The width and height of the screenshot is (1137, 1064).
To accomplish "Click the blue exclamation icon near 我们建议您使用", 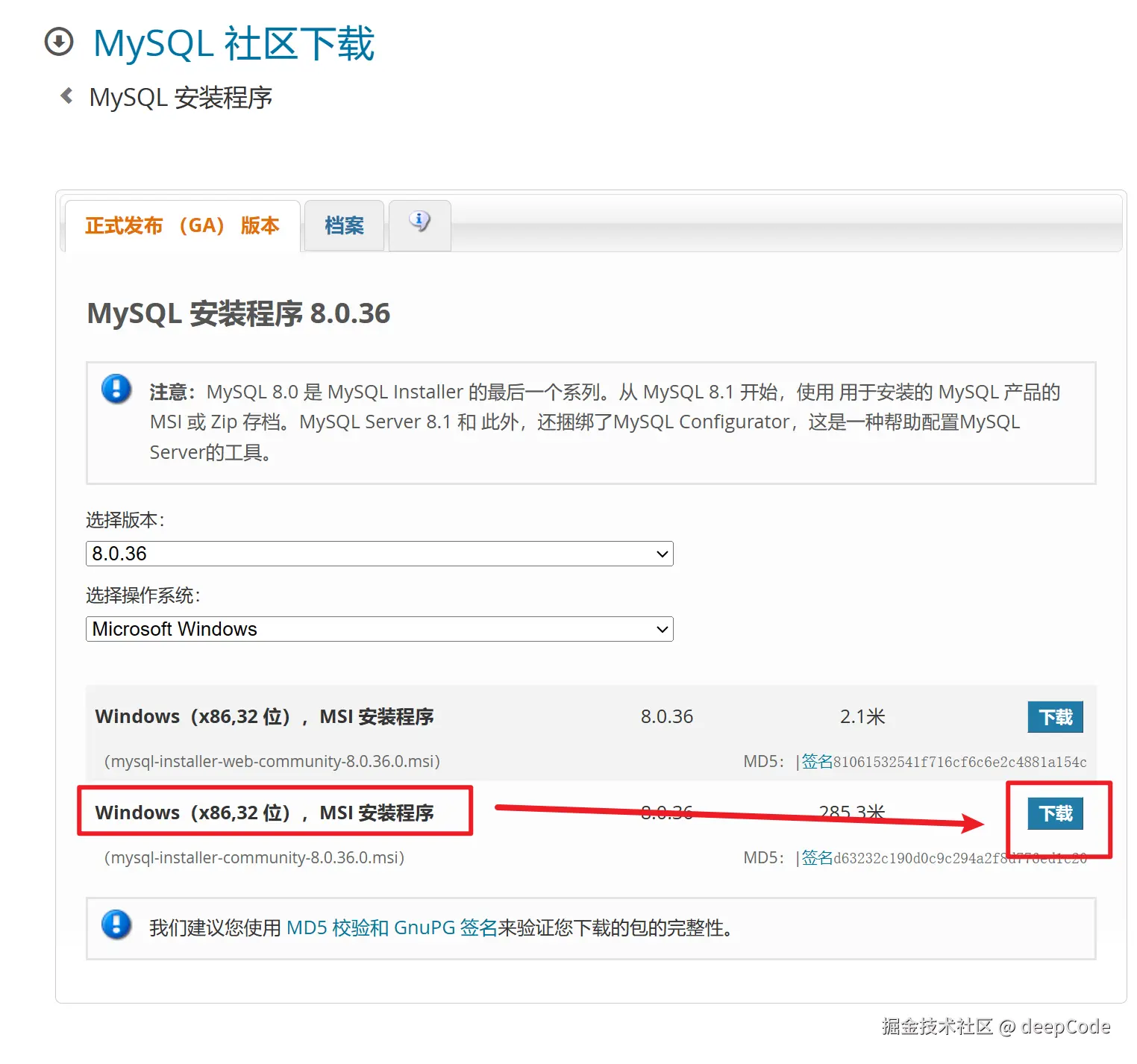I will tap(116, 924).
